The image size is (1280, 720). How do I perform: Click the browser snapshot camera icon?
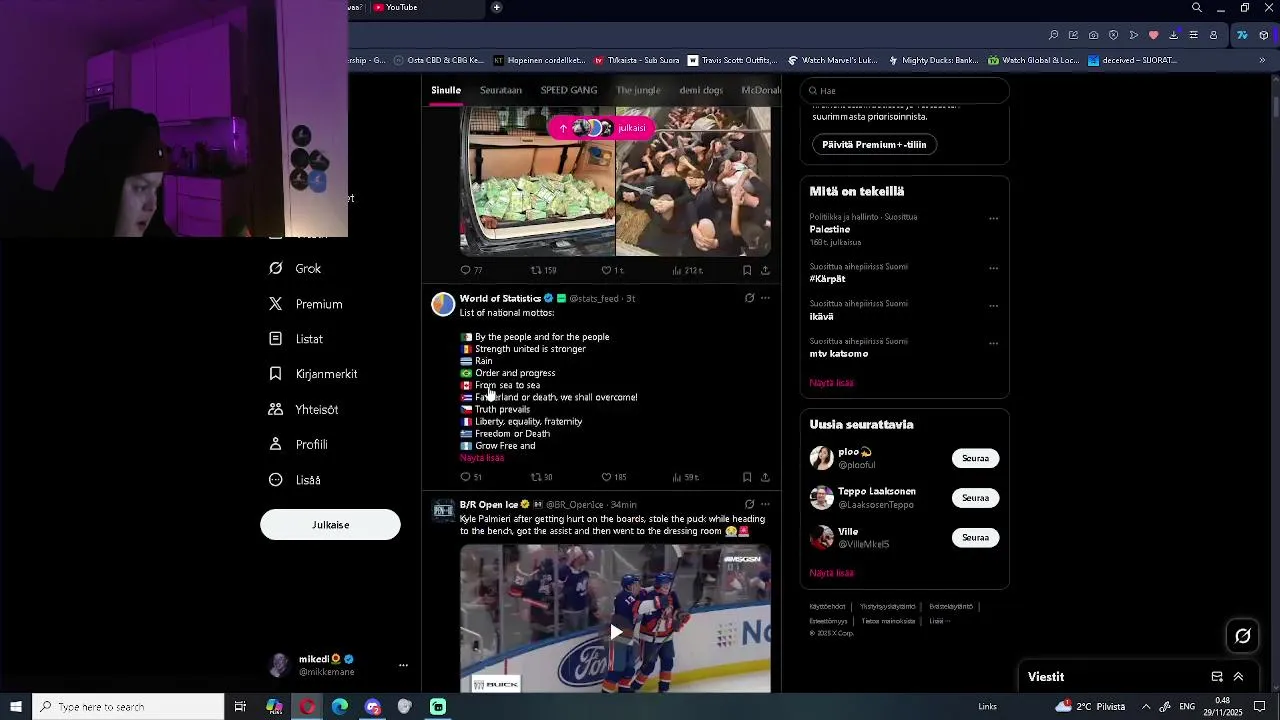coord(1093,35)
